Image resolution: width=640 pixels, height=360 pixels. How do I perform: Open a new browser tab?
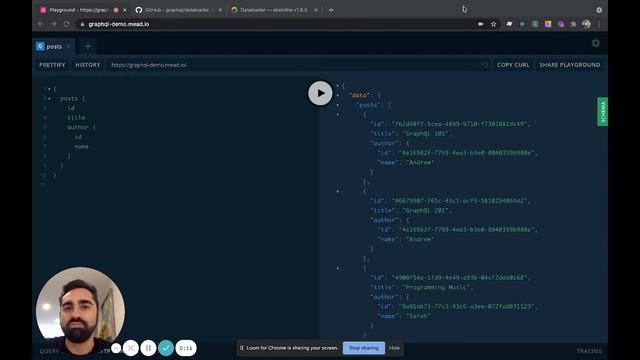pos(331,10)
